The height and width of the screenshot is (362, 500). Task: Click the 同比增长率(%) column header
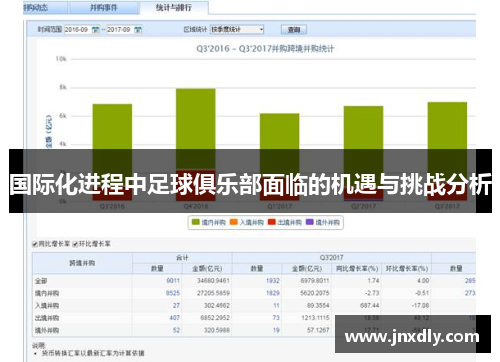[x=357, y=268]
